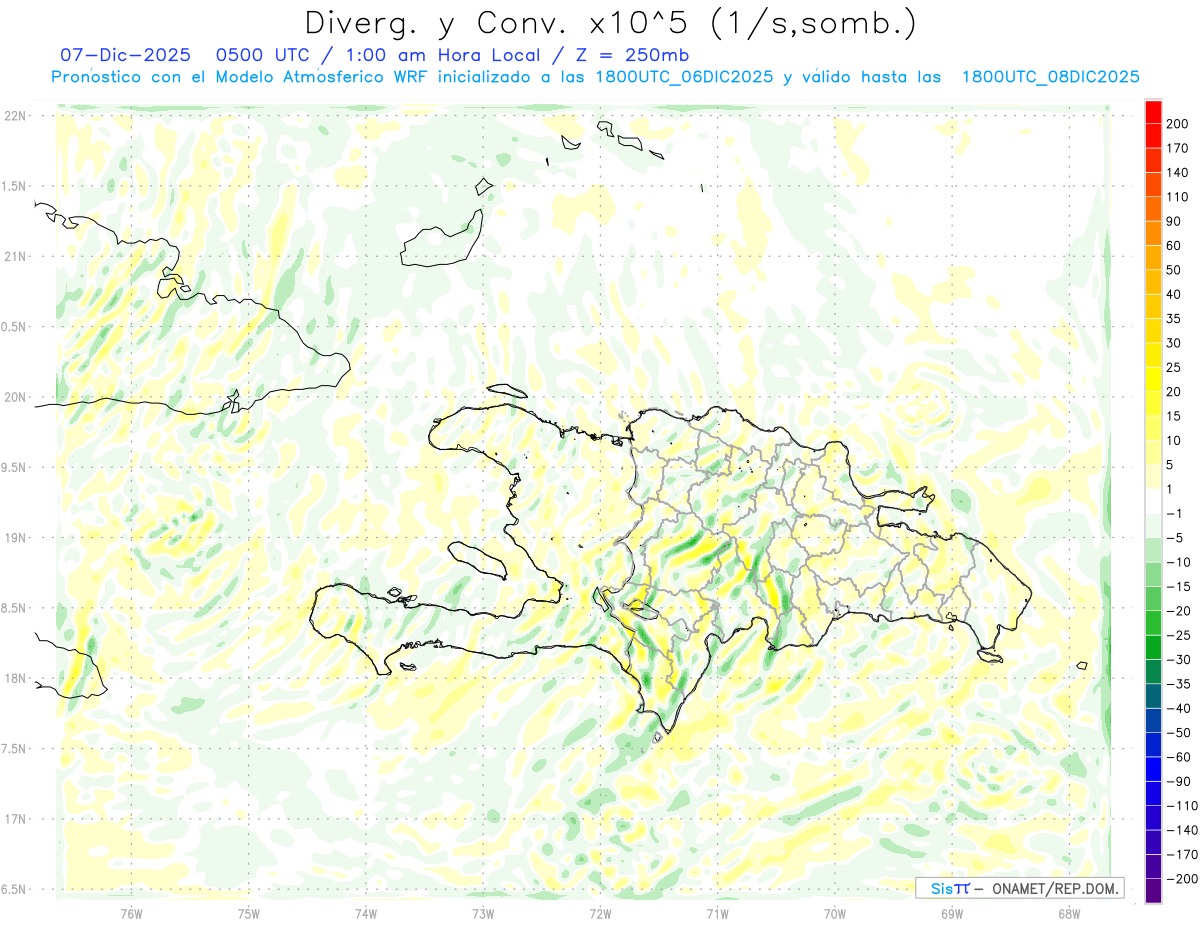
Task: Click the longitude label '68W'
Action: [1069, 913]
